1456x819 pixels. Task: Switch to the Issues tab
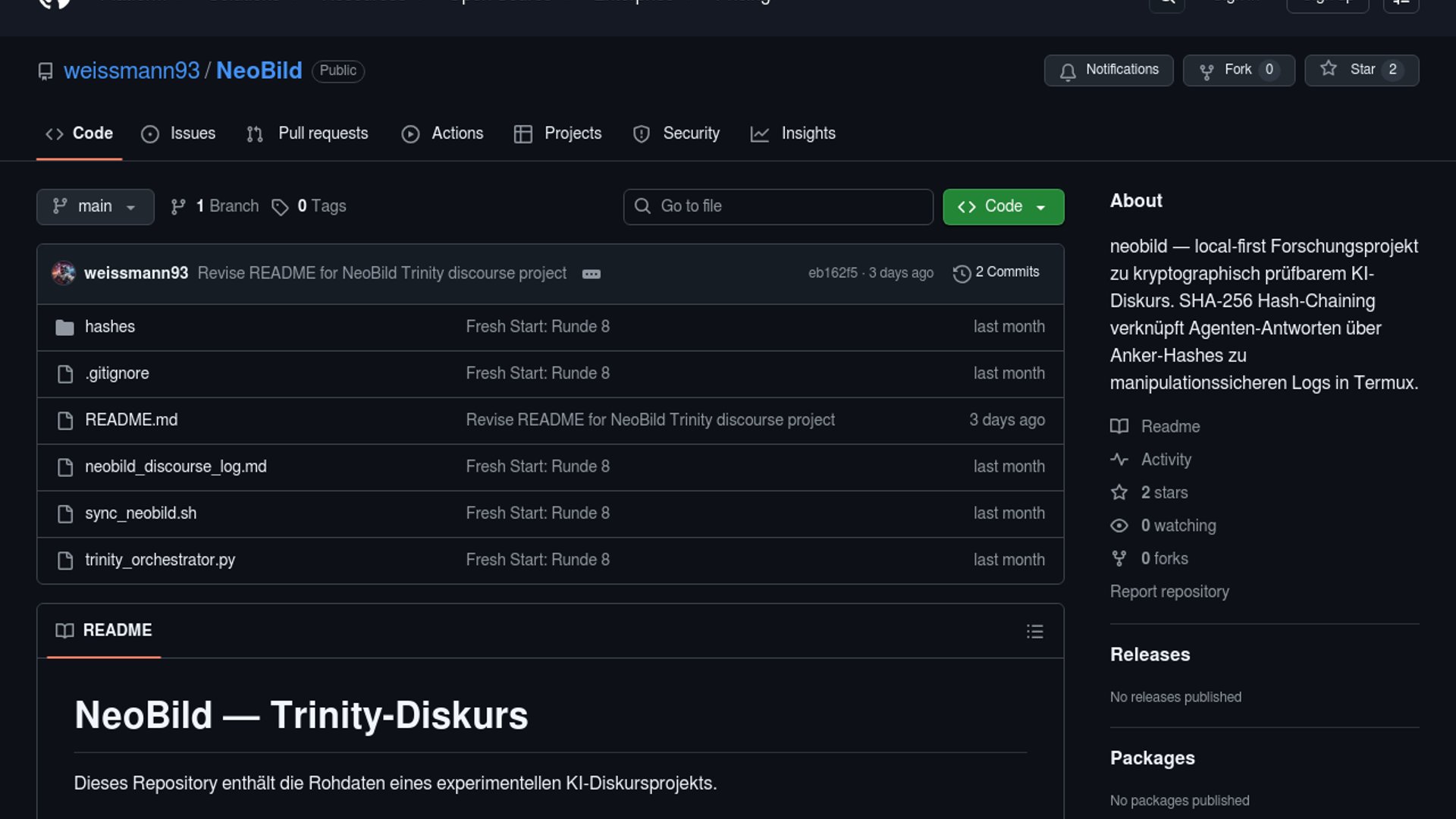pyautogui.click(x=178, y=133)
